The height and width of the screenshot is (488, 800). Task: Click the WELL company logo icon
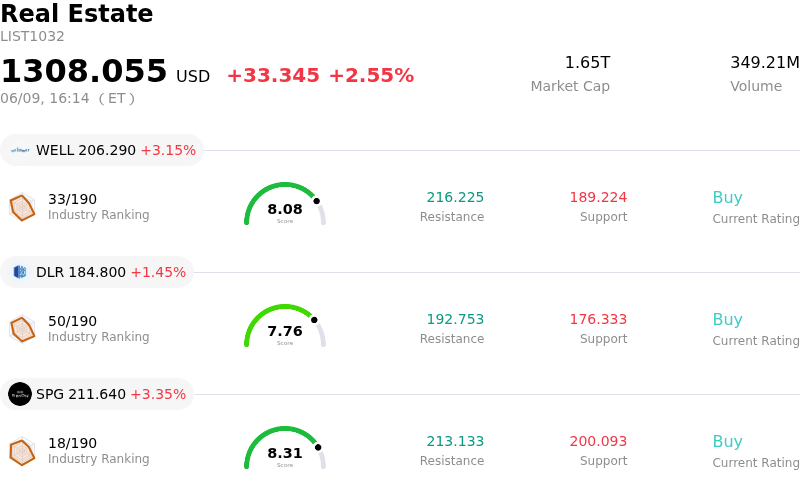click(20, 150)
